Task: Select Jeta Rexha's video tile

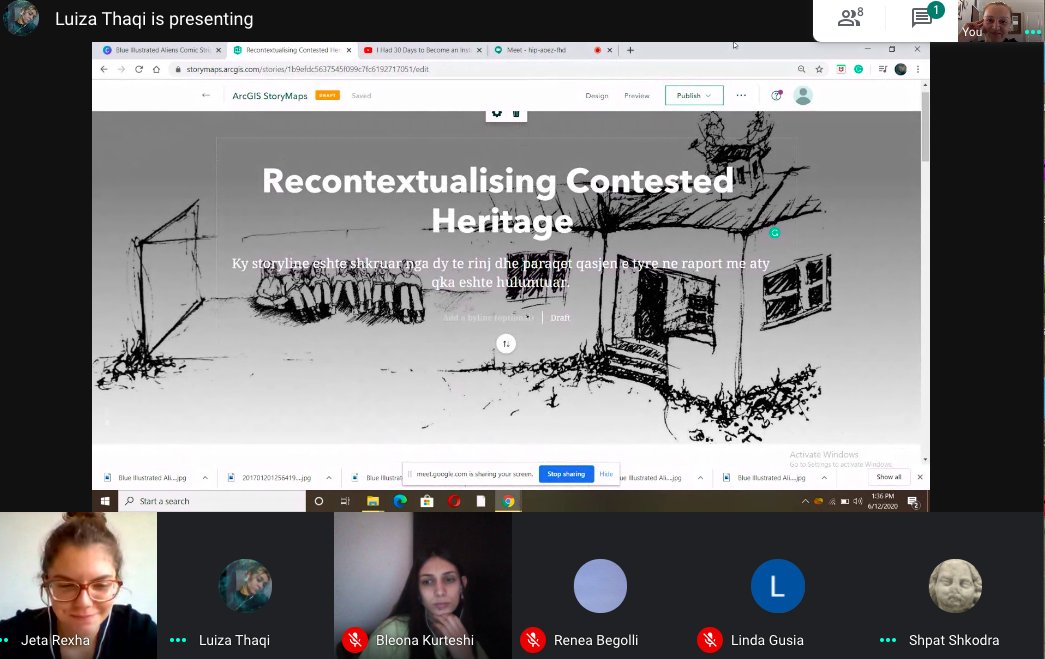Action: click(x=79, y=585)
